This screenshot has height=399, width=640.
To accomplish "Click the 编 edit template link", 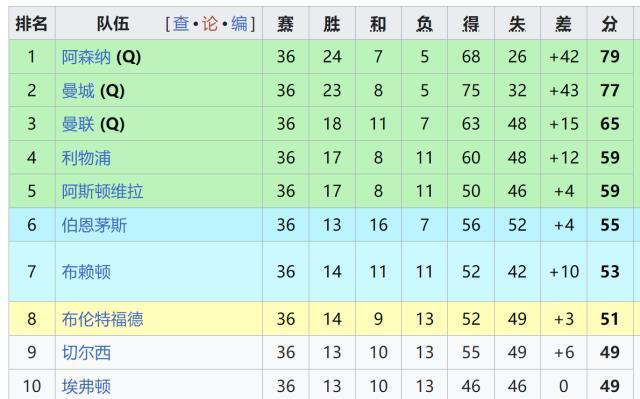I will pyautogui.click(x=239, y=24).
